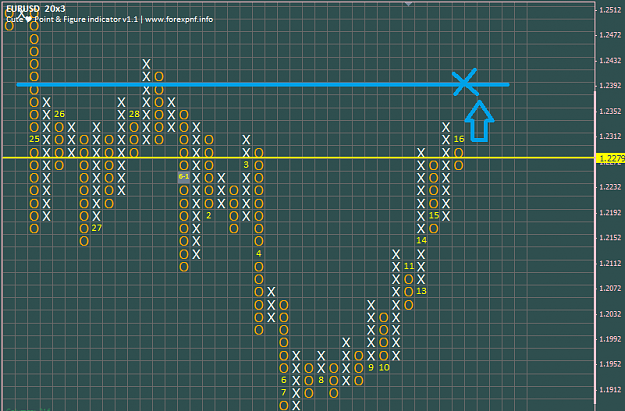Click the 1.2432 price axis label
The height and width of the screenshot is (411, 625).
610,61
